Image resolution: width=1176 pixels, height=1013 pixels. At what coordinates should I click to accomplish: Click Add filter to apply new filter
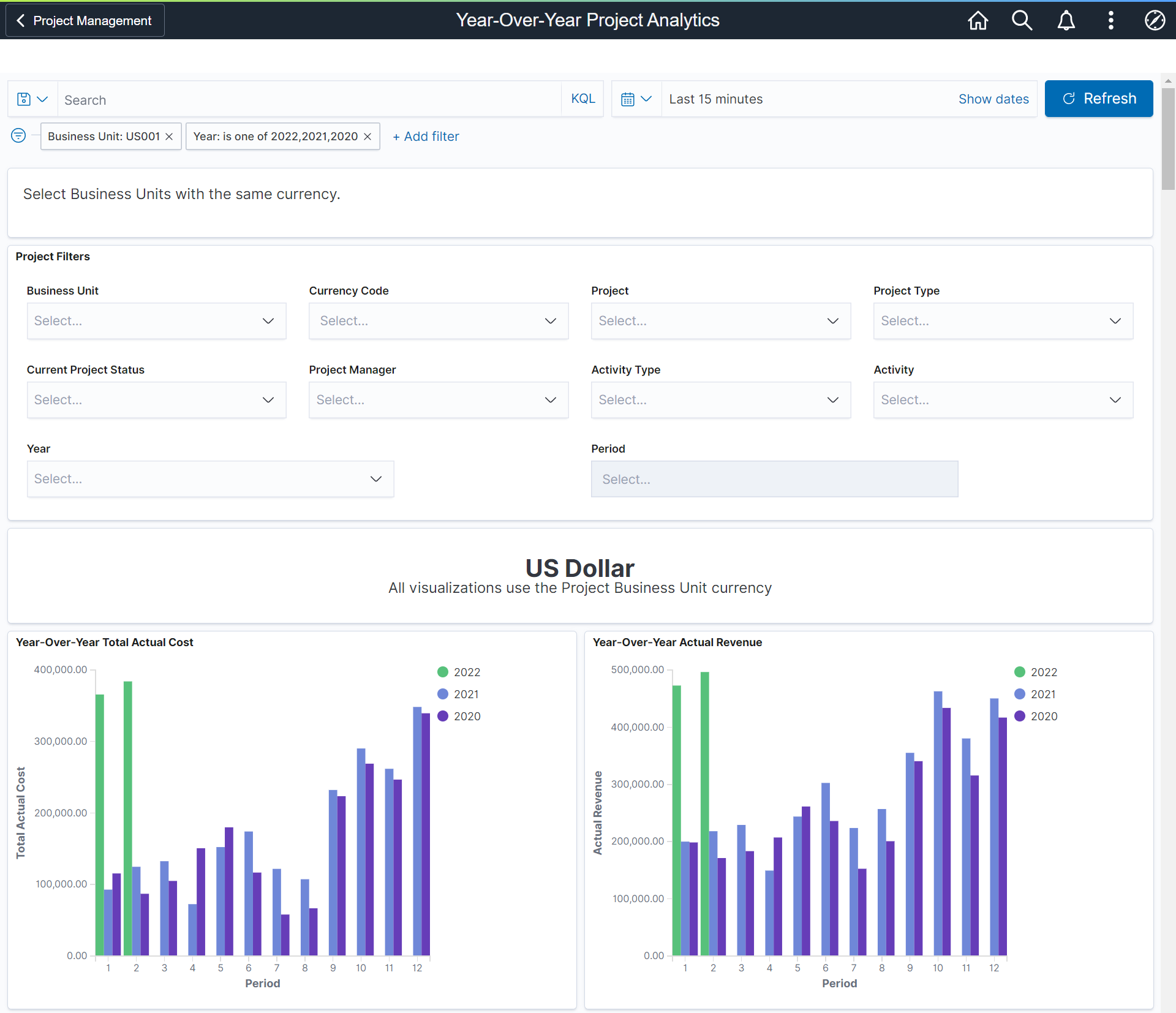[x=424, y=136]
